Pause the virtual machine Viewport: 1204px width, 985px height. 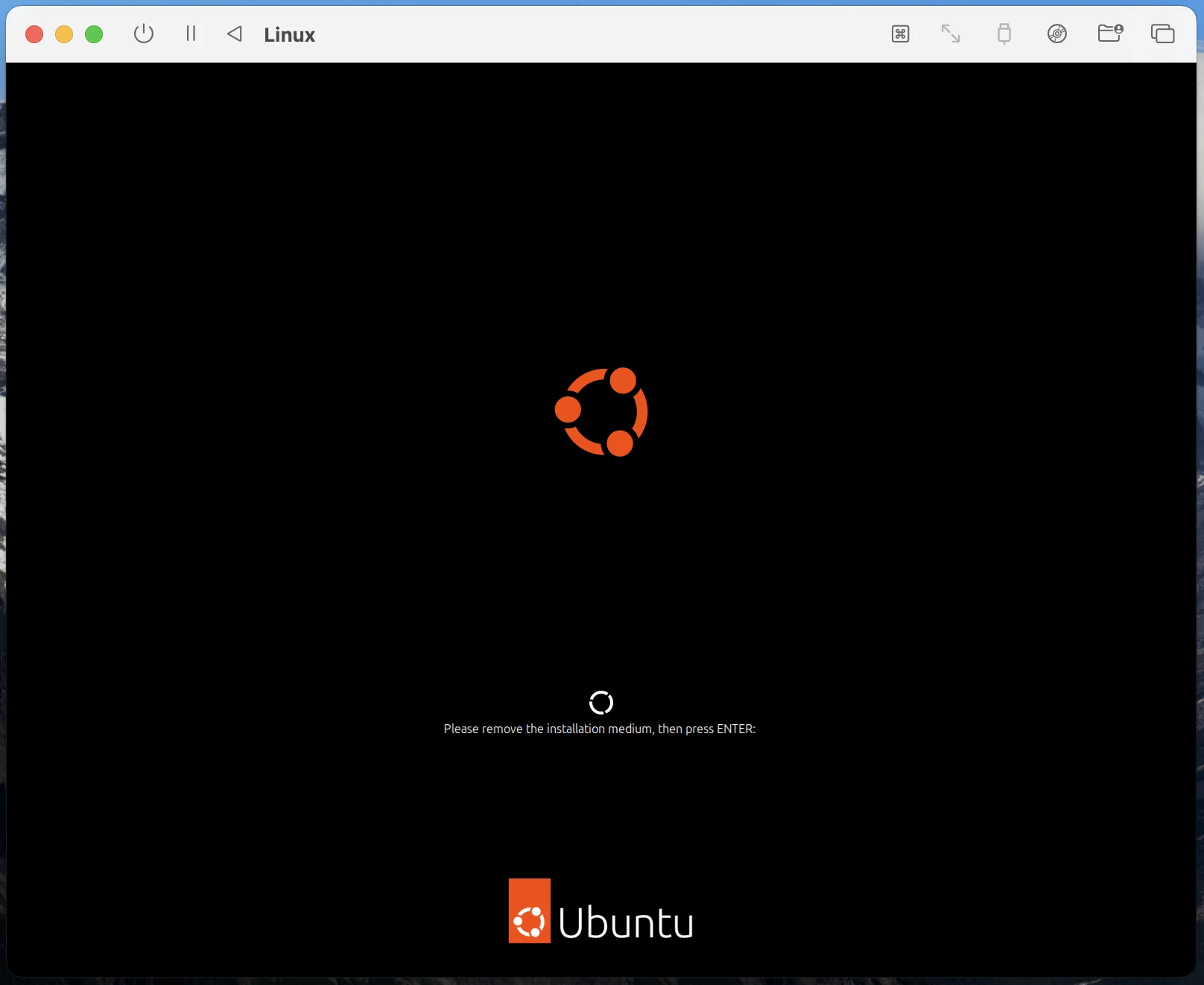(x=191, y=34)
